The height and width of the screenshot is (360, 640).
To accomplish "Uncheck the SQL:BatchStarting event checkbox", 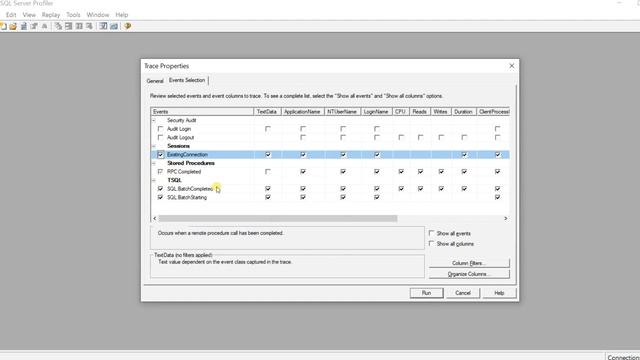I will (x=160, y=197).
